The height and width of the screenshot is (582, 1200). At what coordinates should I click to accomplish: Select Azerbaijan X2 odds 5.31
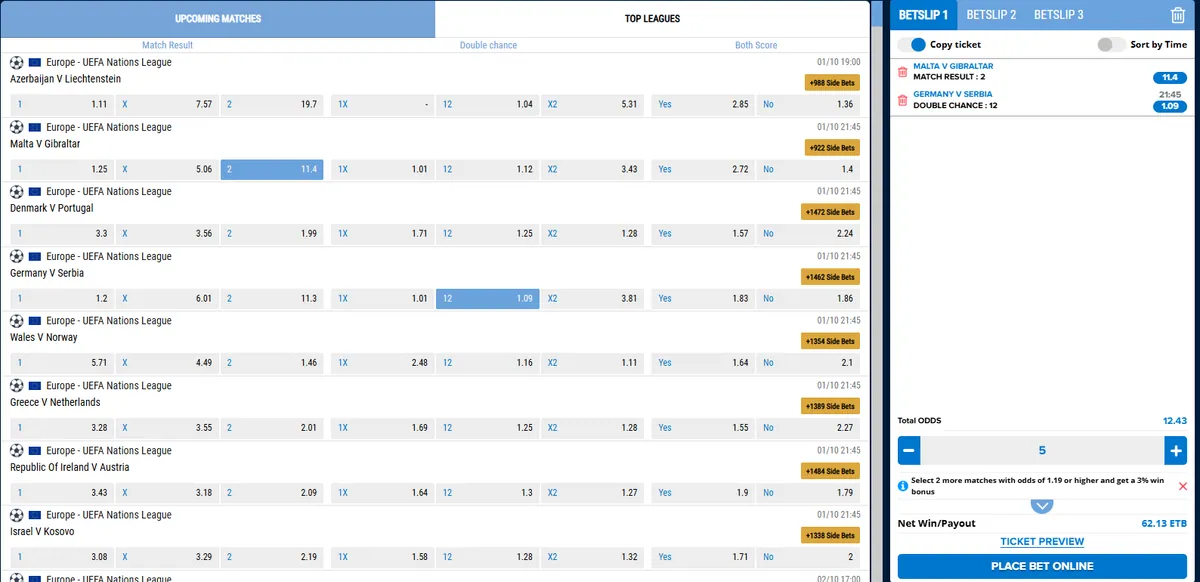592,104
